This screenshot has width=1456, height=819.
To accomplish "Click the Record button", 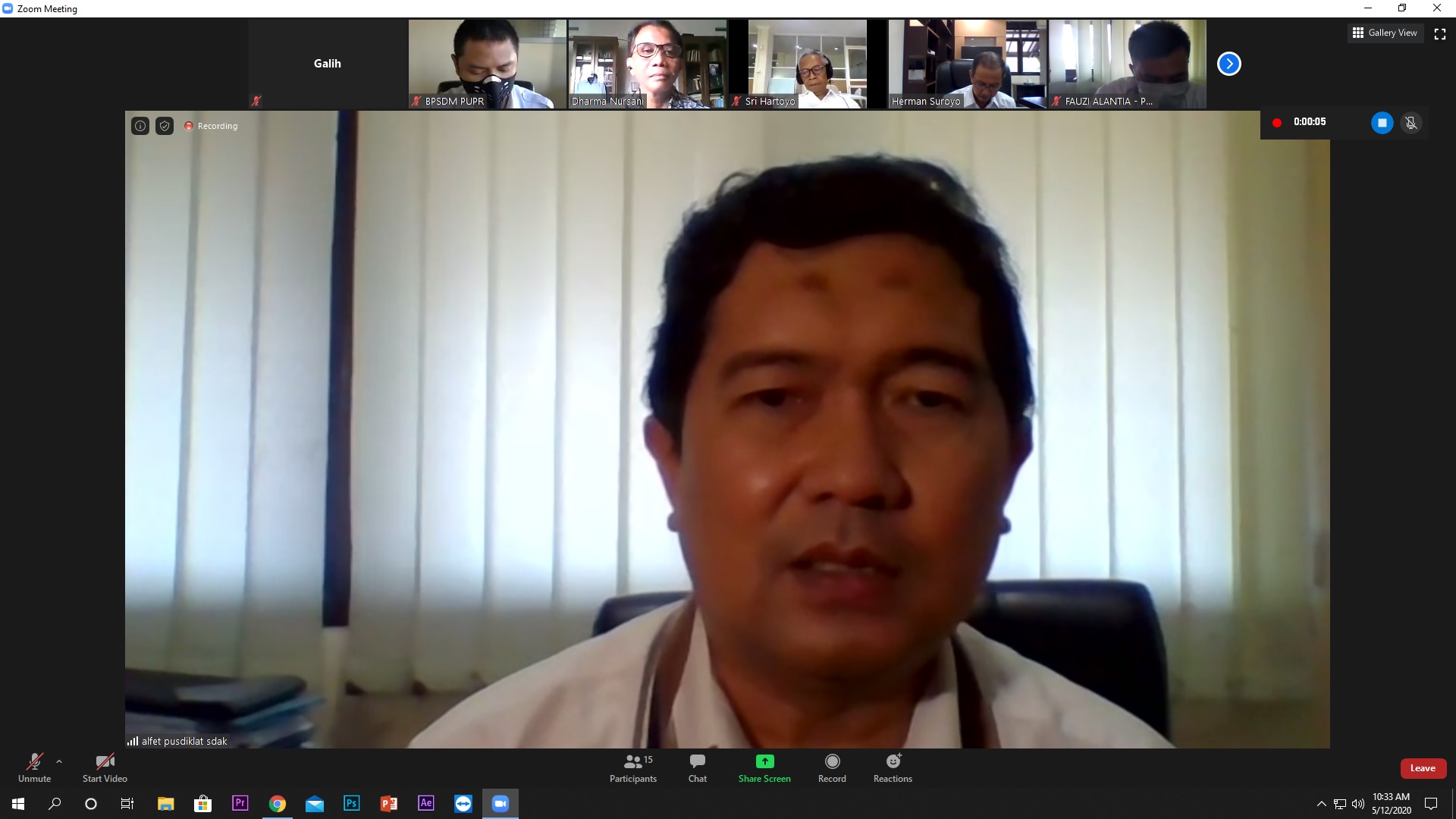I will click(832, 767).
